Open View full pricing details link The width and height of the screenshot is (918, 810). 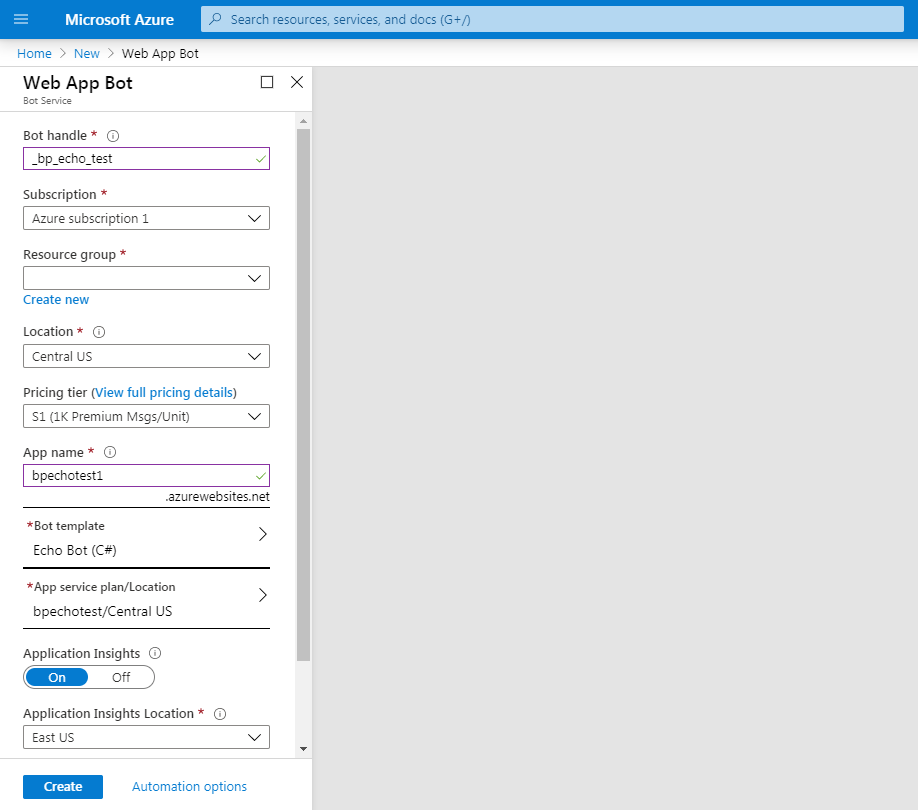(164, 393)
